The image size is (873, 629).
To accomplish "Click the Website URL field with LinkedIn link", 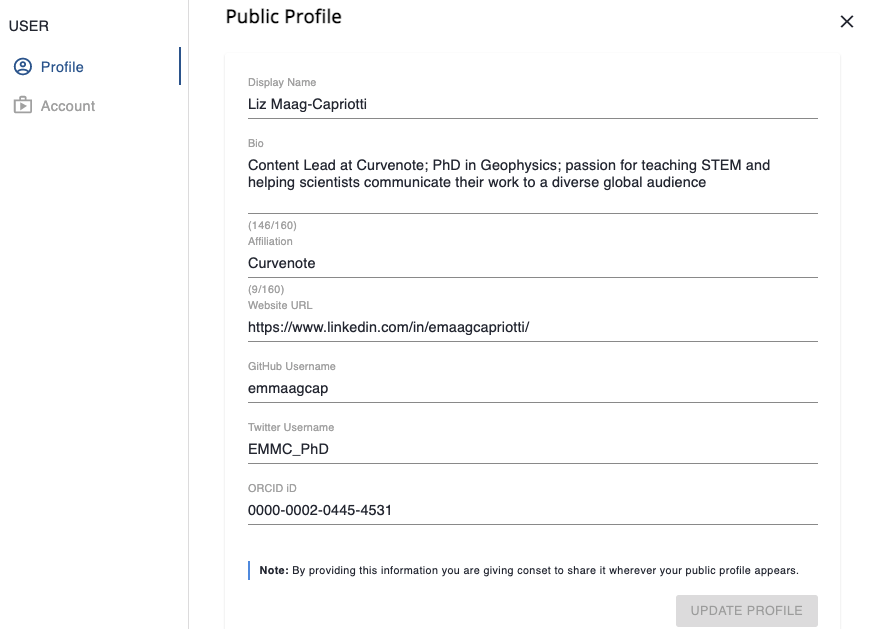I will [532, 327].
